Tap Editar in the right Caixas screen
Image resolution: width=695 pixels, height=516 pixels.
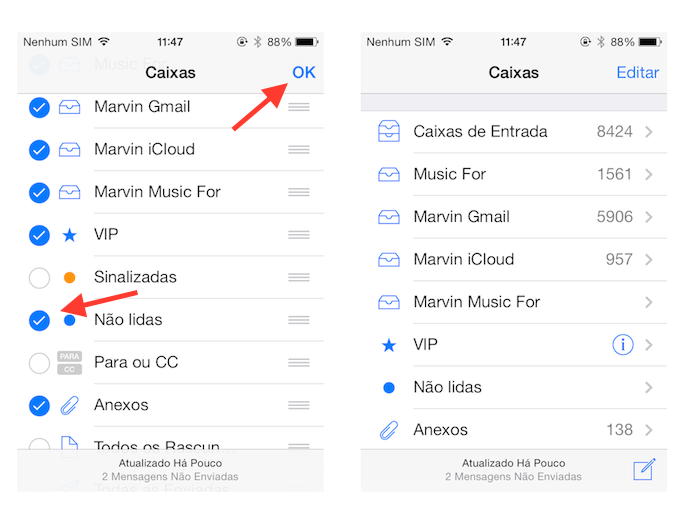637,72
